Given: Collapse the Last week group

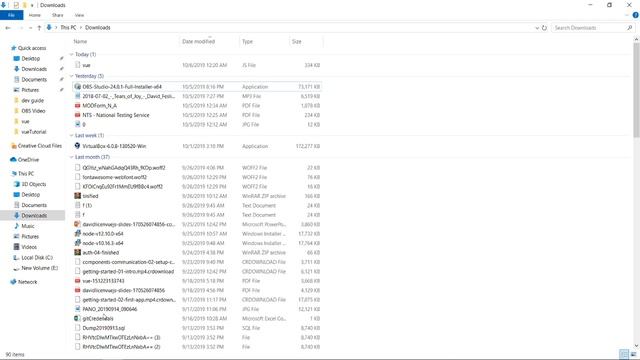Looking at the screenshot, I should [72, 136].
